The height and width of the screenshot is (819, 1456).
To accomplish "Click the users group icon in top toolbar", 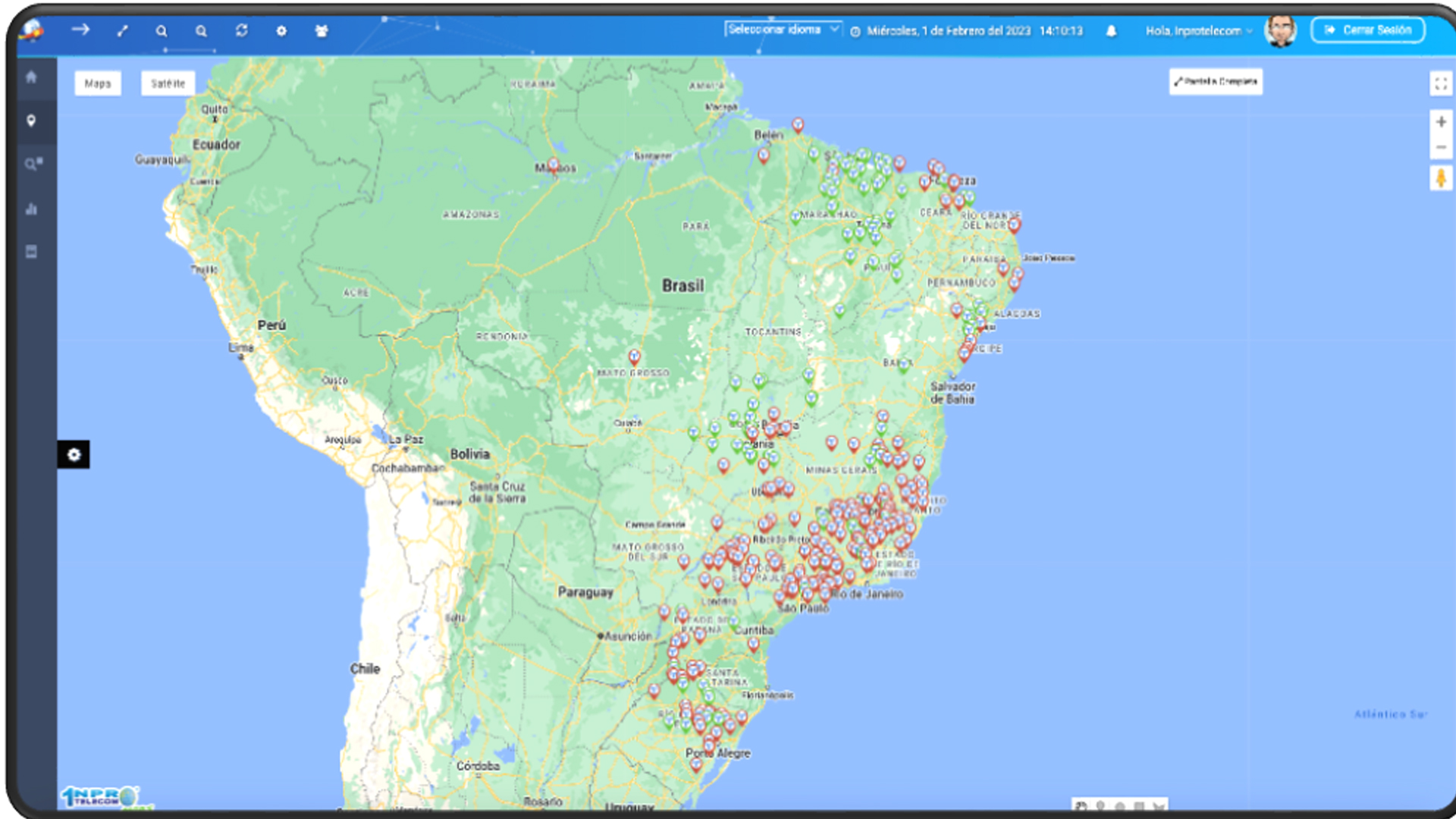I will click(322, 31).
